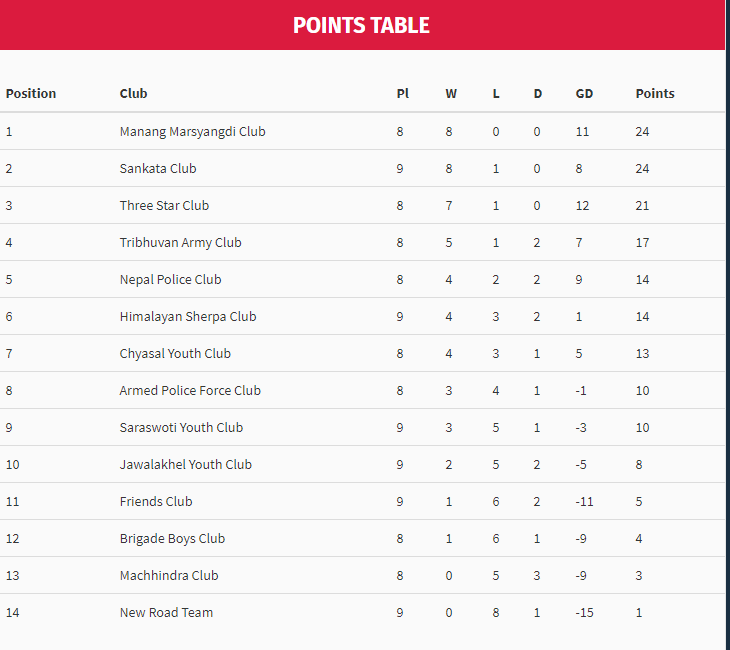
Task: Select New Road Team
Action: point(166,612)
